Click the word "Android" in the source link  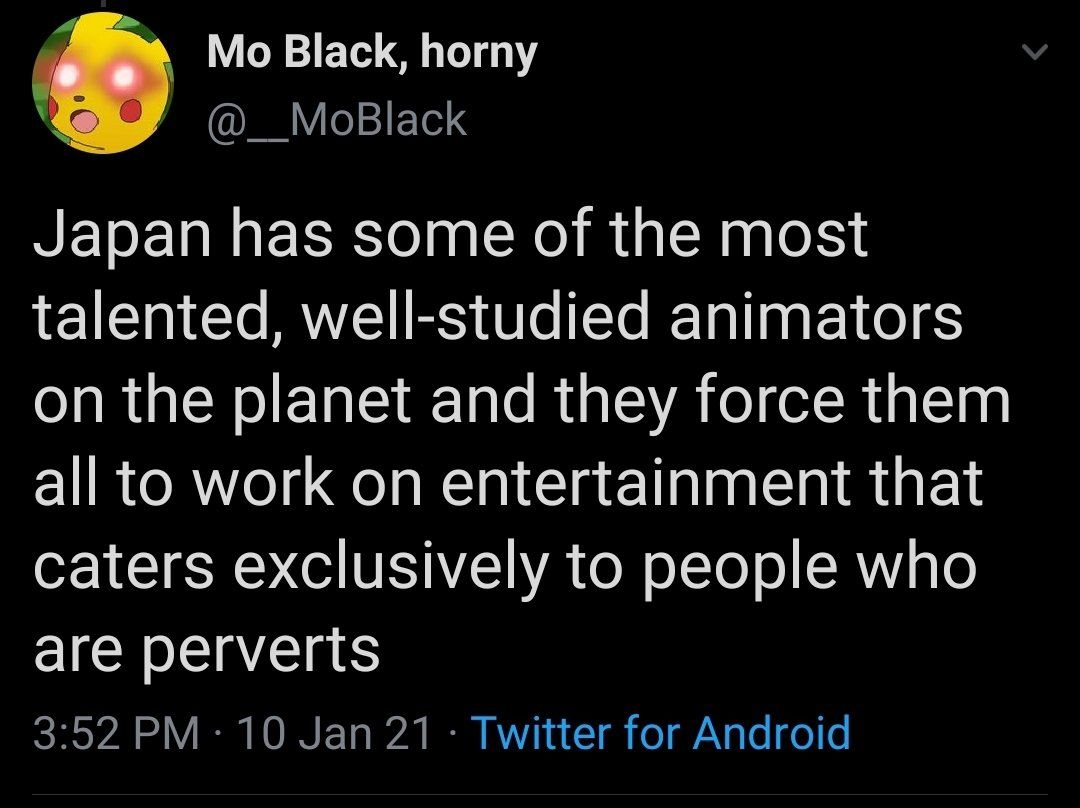772,733
